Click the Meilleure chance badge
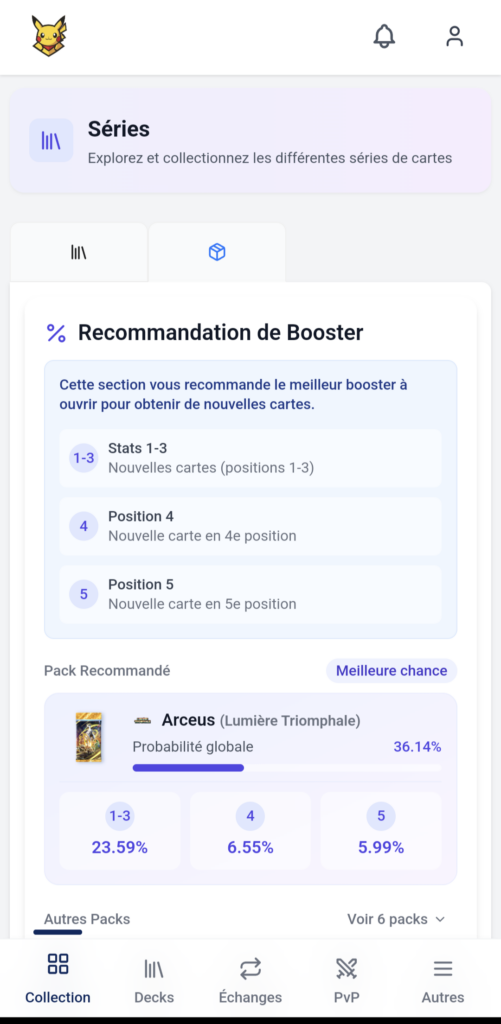This screenshot has width=501, height=1024. (391, 671)
